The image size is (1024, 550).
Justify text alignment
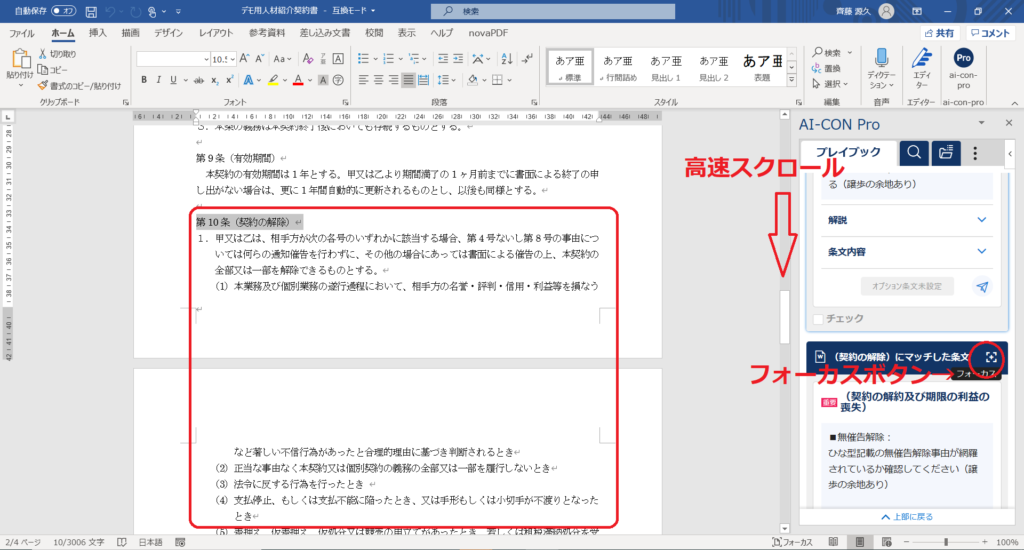[408, 80]
